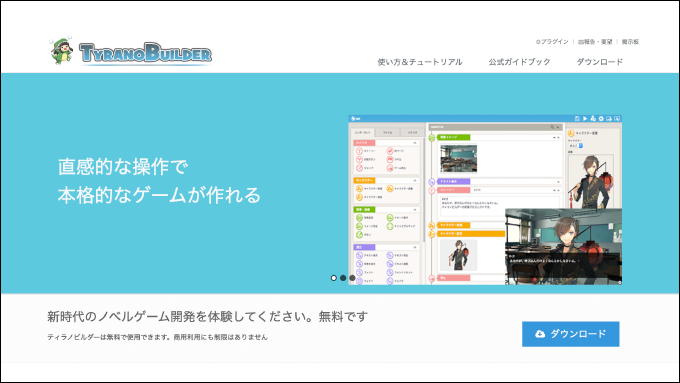Click the heading 新時代のノベルゲーム開発を体験してください。無料です
This screenshot has width=680, height=383.
tap(207, 317)
